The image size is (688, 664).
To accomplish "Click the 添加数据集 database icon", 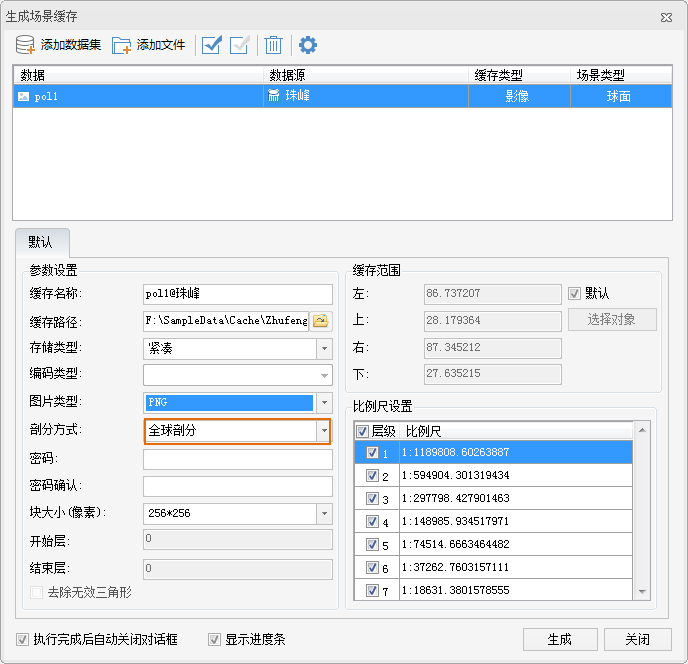I will pos(25,45).
